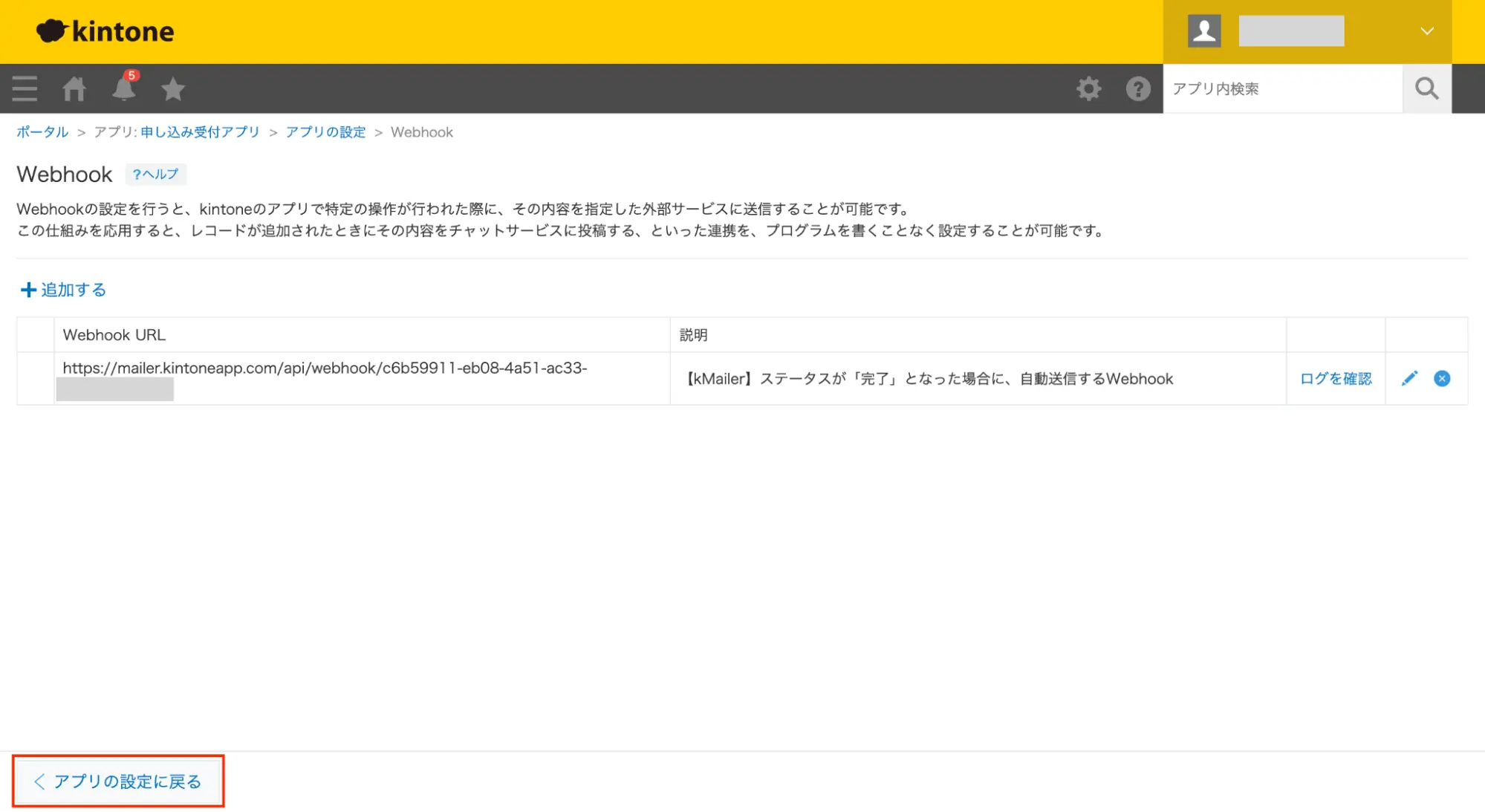Go to the home portal icon
The height and width of the screenshot is (812, 1485).
[x=74, y=88]
